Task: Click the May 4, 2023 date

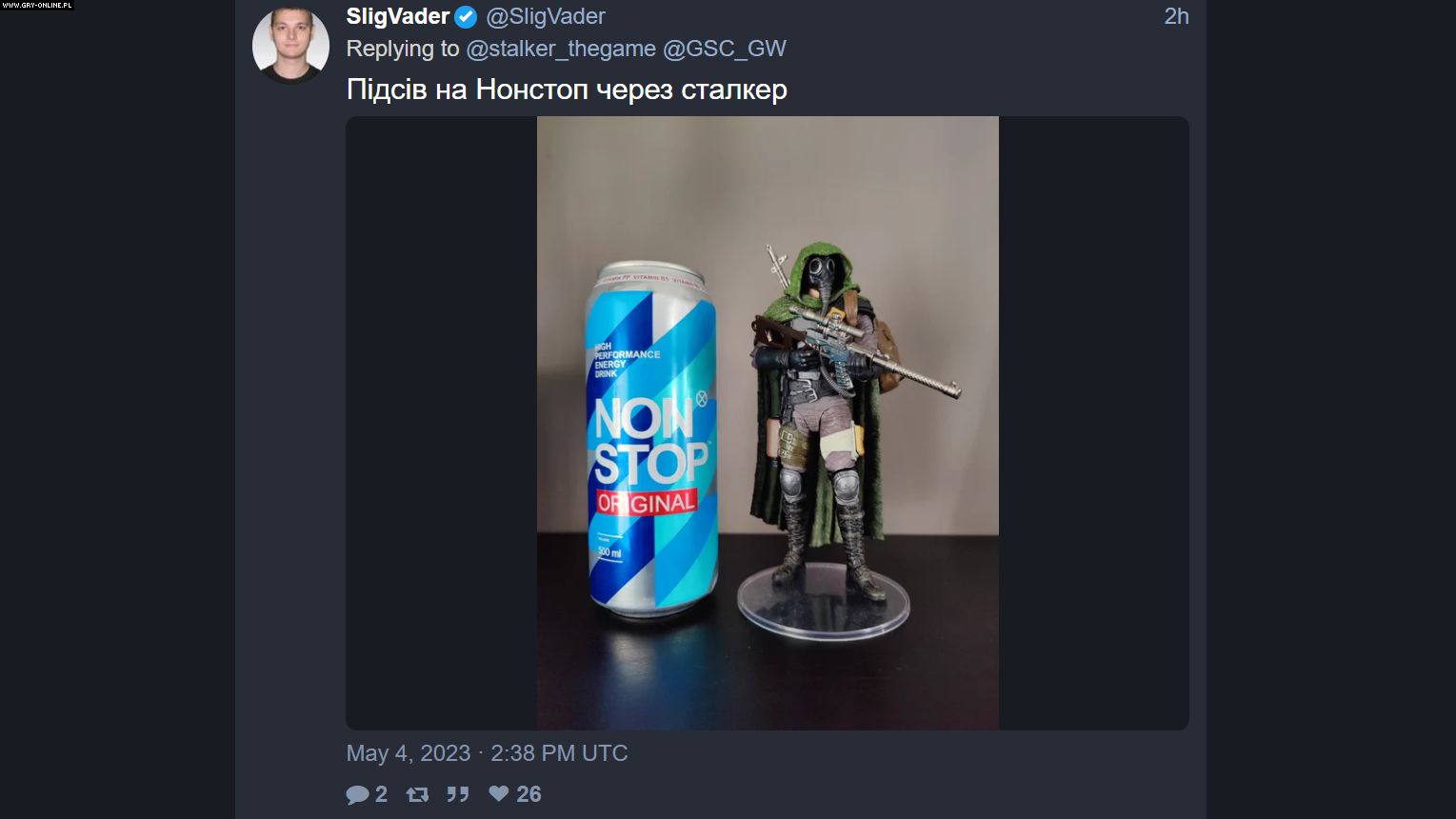Action: 409,753
